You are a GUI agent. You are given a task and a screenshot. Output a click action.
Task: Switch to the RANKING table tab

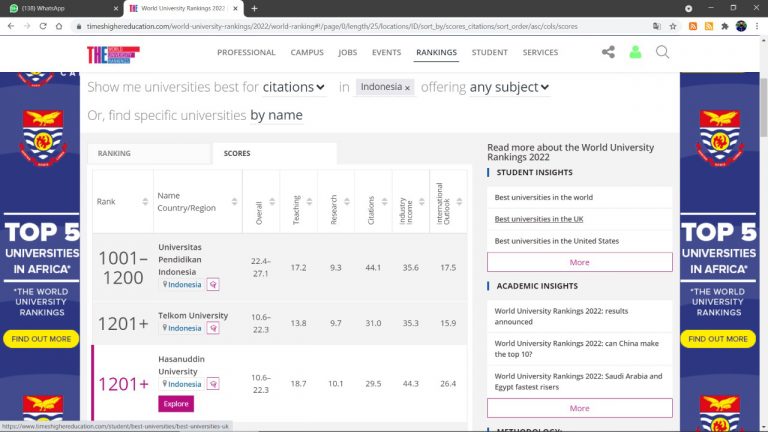click(149, 153)
